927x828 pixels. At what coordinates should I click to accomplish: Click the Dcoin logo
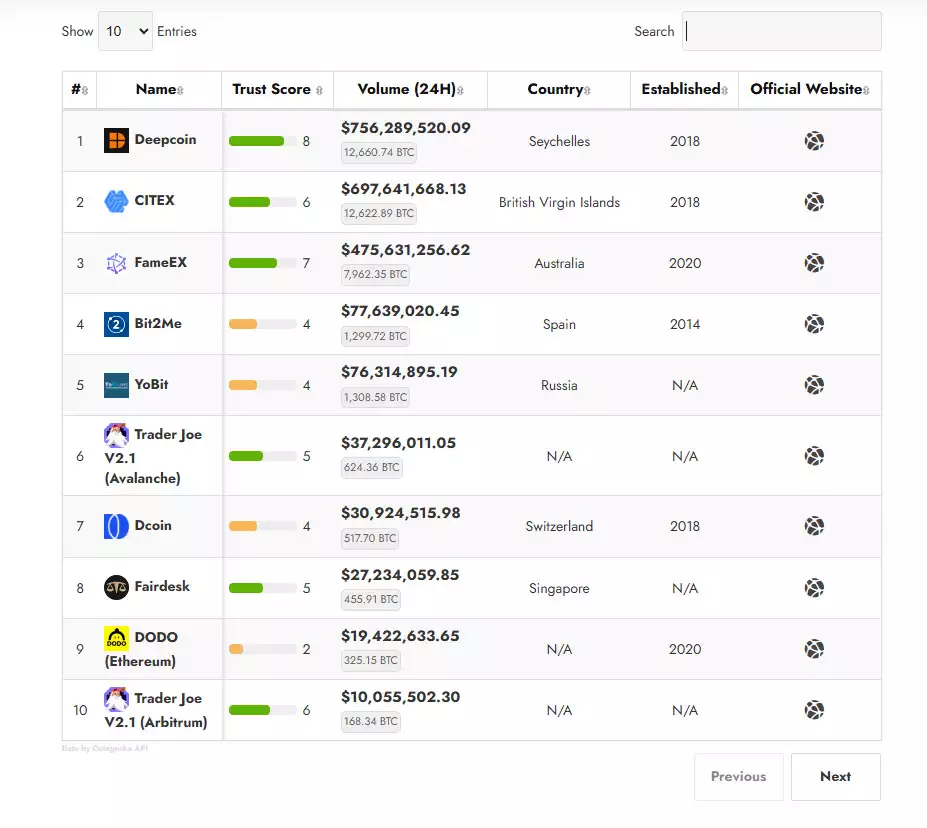[116, 526]
